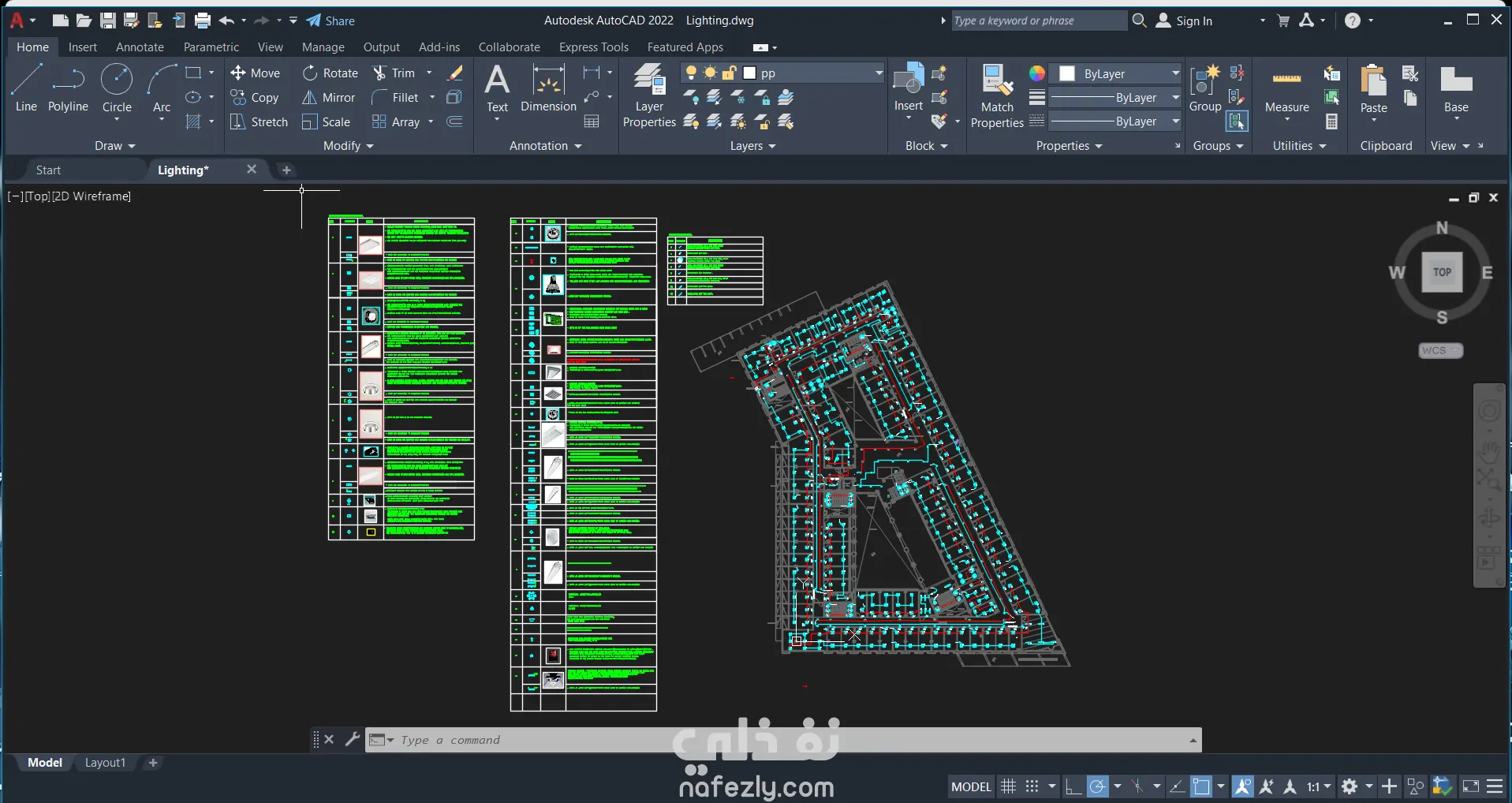The height and width of the screenshot is (803, 1512).
Task: Select the Measure utility
Action: [1286, 91]
